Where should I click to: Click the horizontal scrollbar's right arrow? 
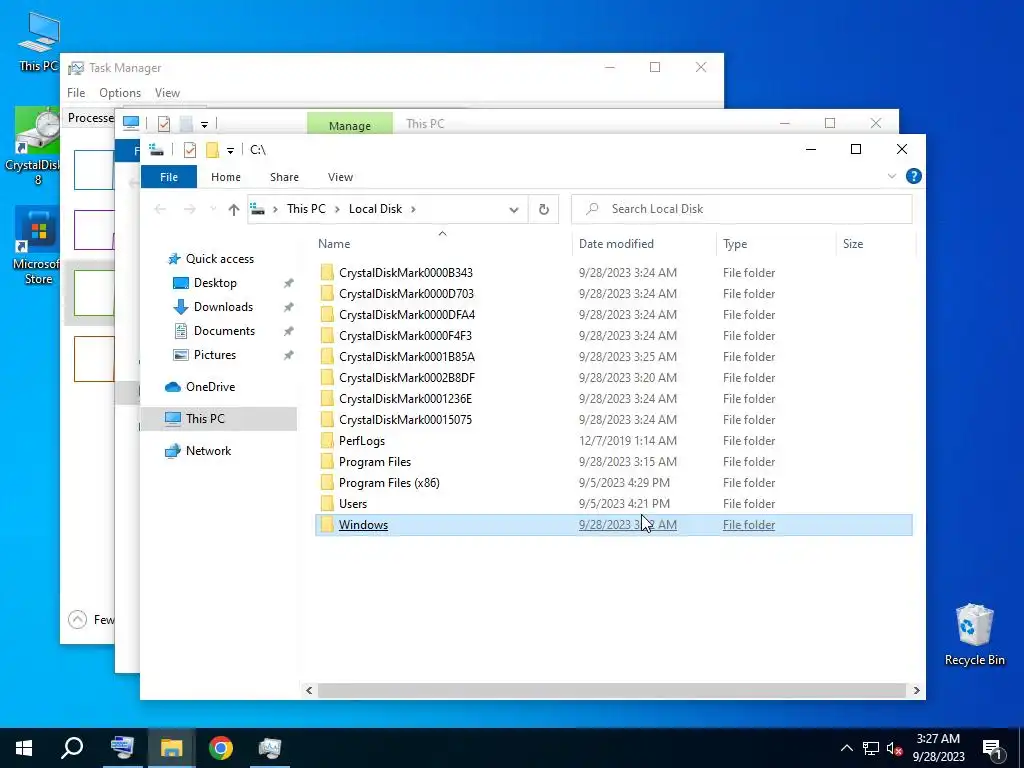916,690
